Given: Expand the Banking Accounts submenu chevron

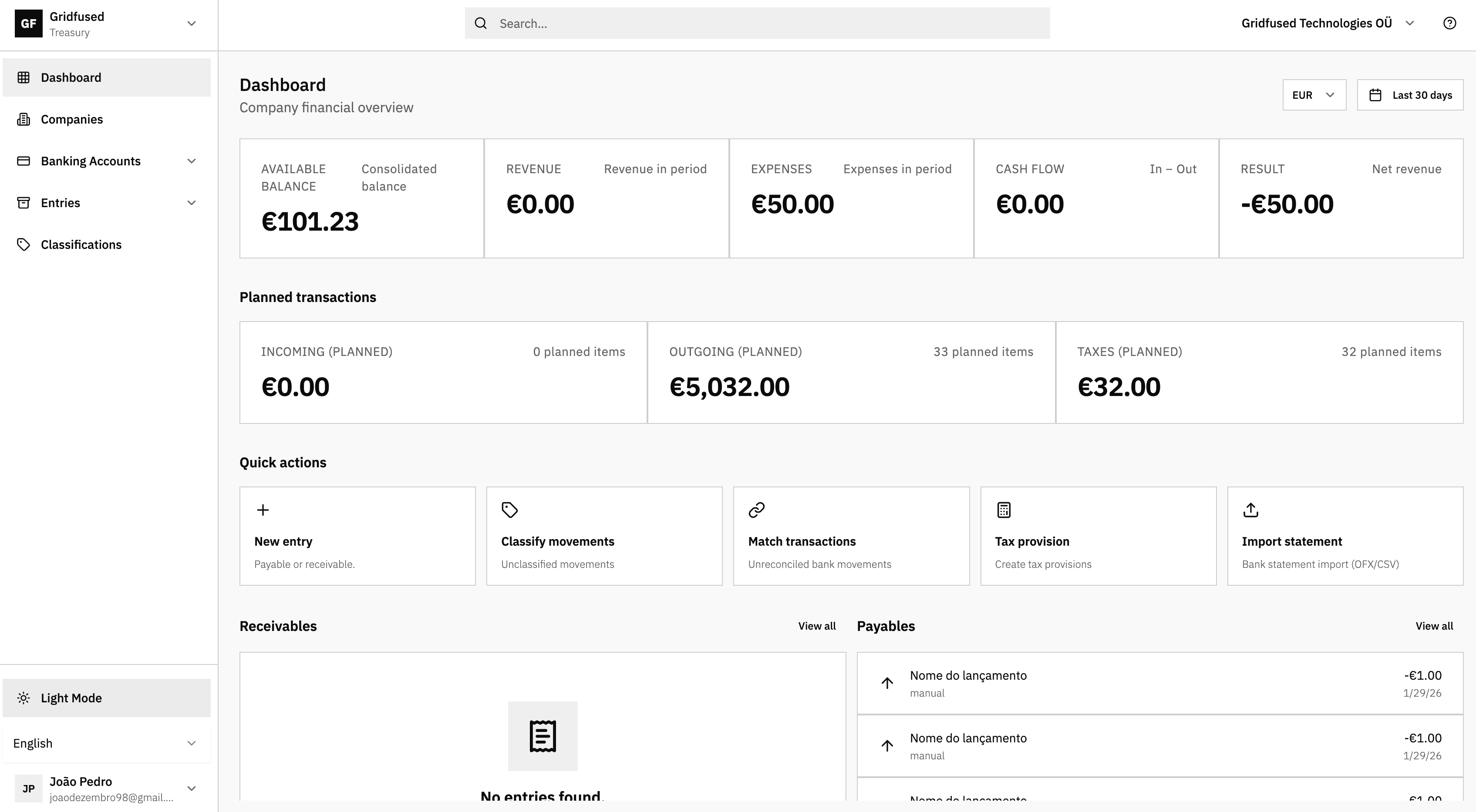Looking at the screenshot, I should 192,161.
